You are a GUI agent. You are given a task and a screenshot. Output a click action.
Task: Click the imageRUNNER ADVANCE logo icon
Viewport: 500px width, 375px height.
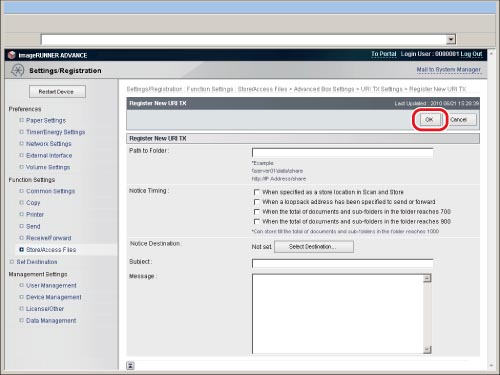tap(12, 55)
